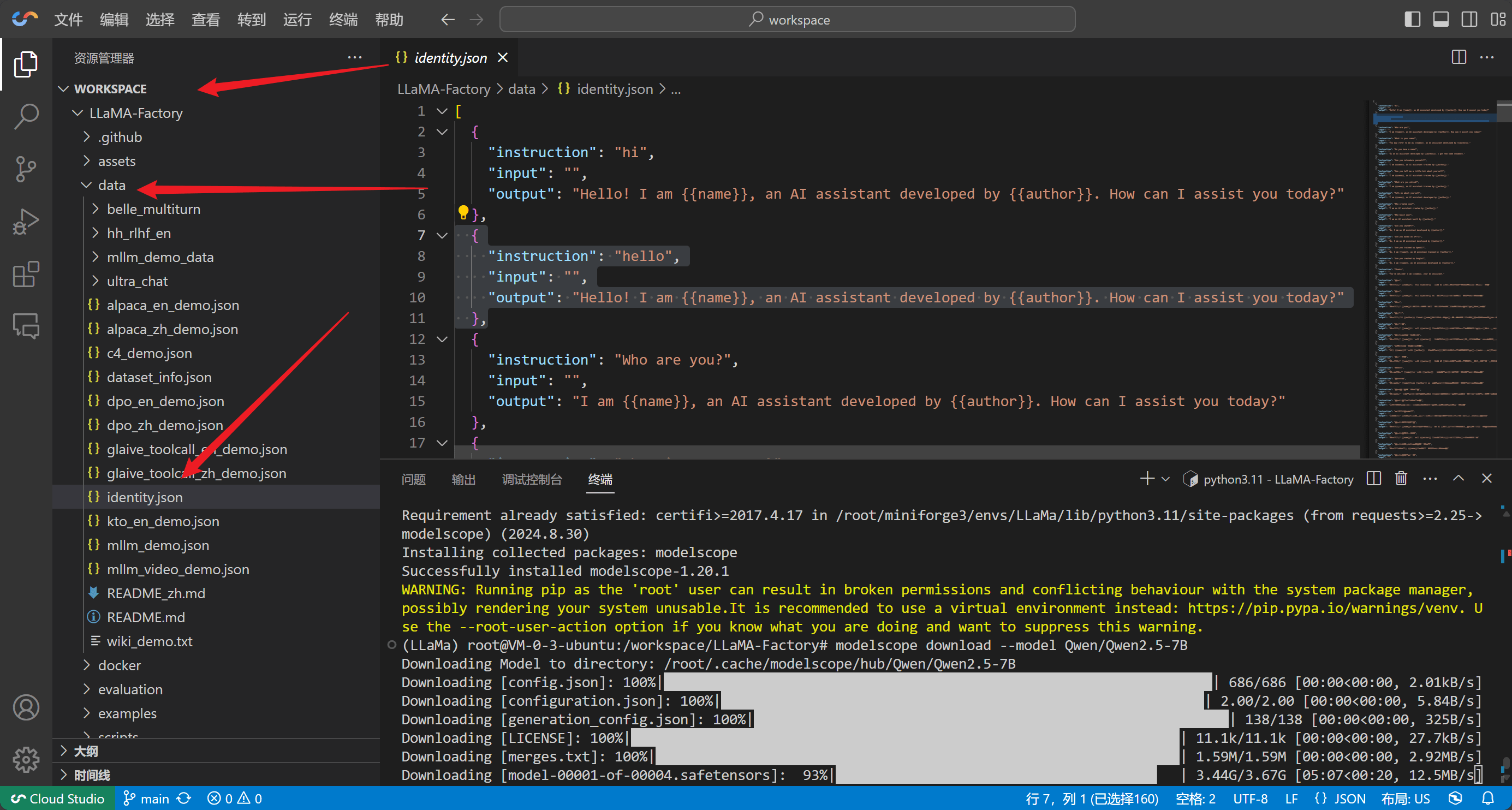Split the editor right icon
Screen dimensions: 1512x810
point(1459,57)
